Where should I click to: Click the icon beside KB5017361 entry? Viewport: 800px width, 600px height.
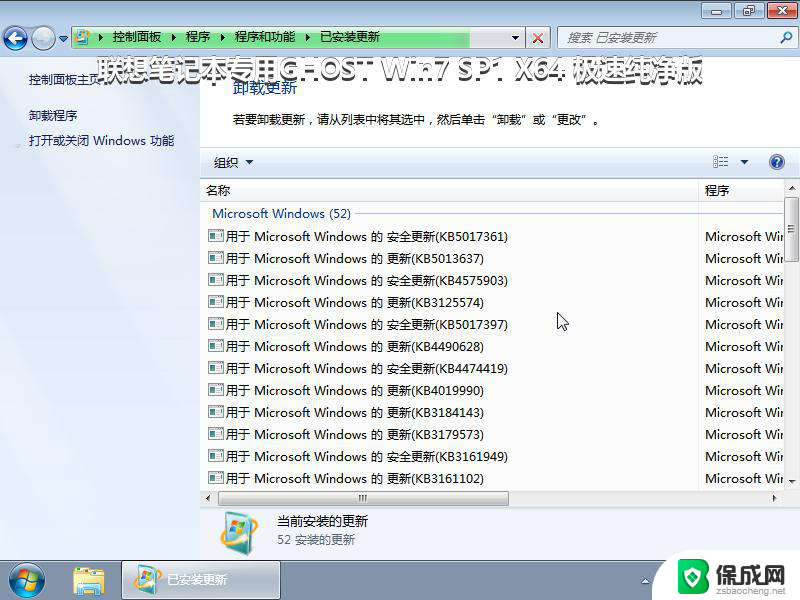point(216,236)
